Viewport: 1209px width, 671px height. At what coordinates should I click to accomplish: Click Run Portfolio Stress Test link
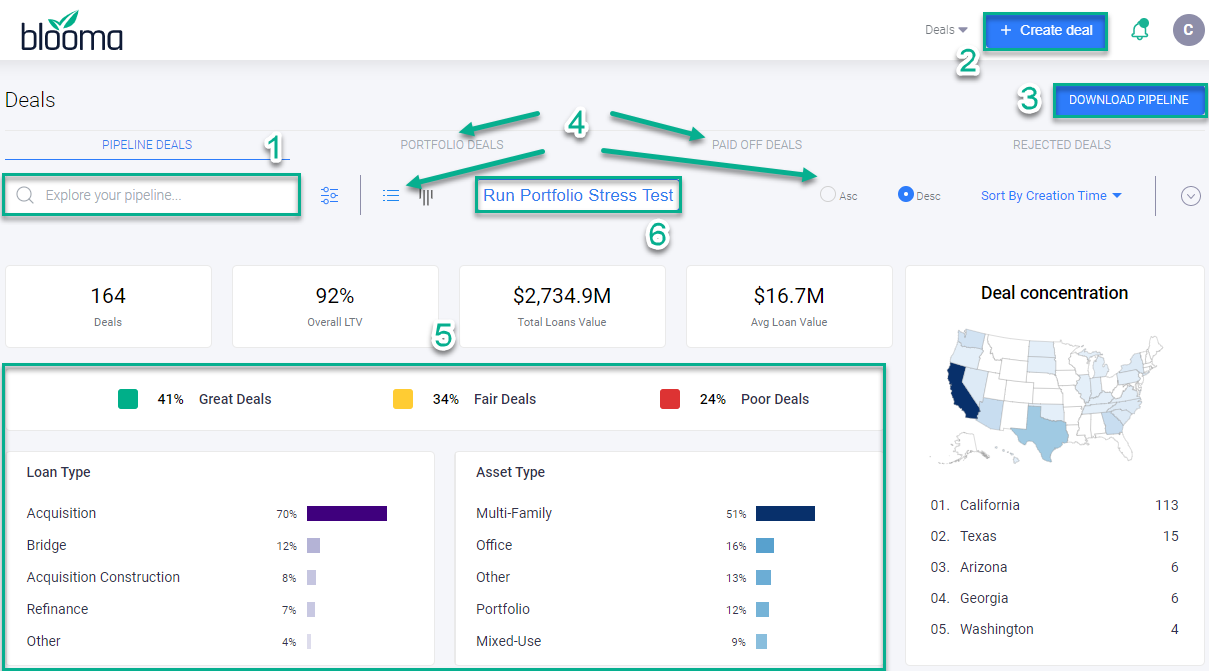click(578, 196)
